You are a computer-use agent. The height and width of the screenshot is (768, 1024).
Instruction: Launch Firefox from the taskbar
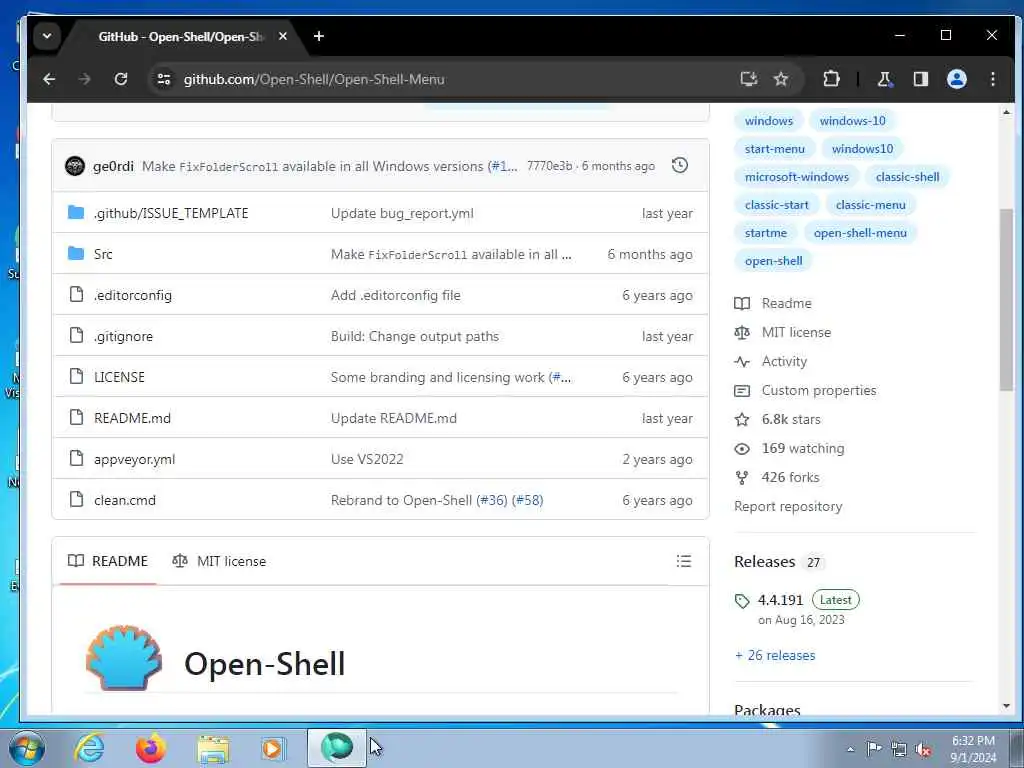point(150,748)
